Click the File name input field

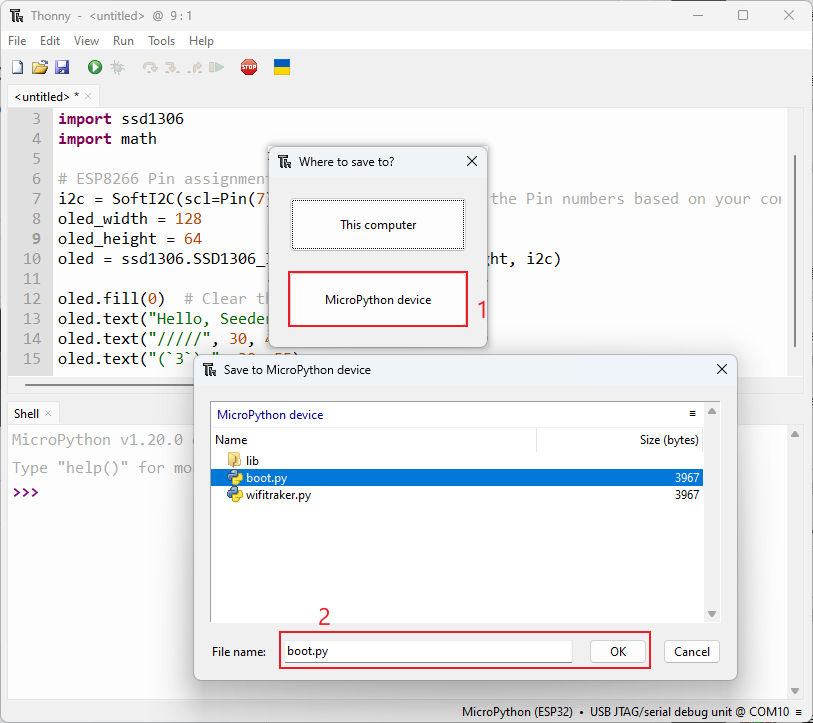click(x=428, y=651)
